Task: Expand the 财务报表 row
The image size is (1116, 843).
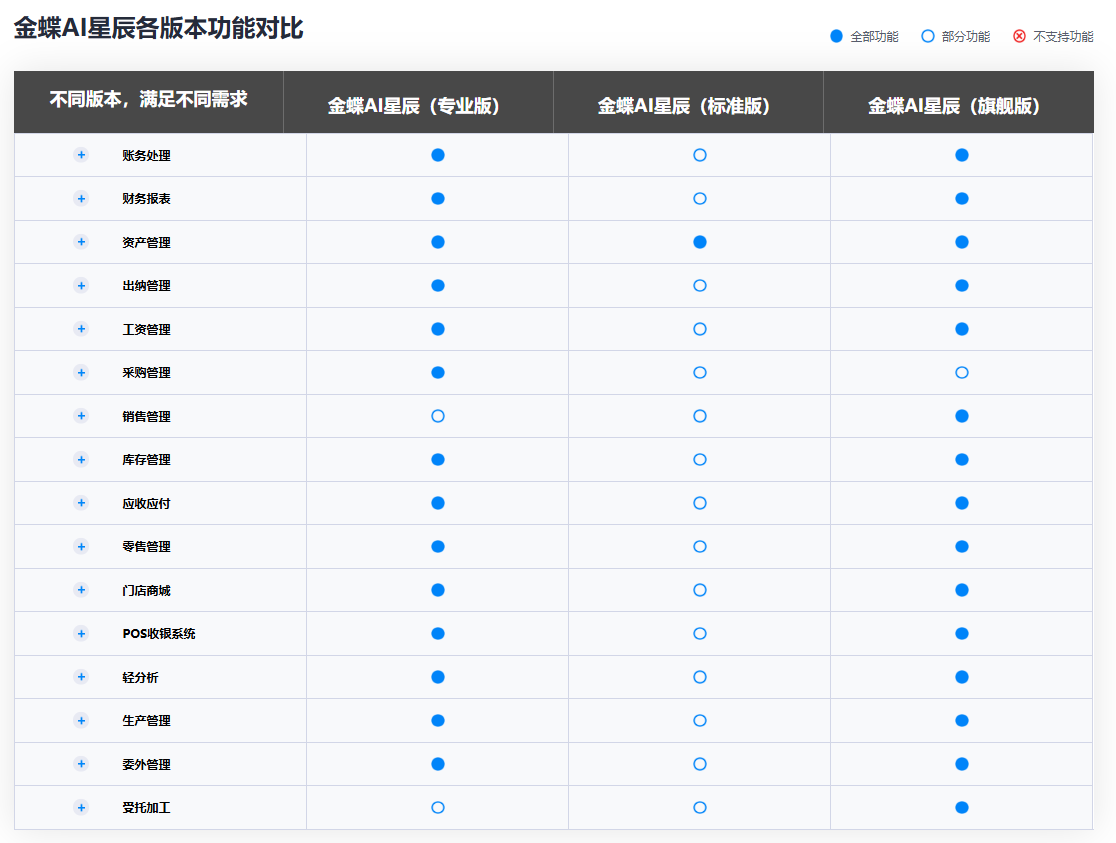Action: (81, 199)
